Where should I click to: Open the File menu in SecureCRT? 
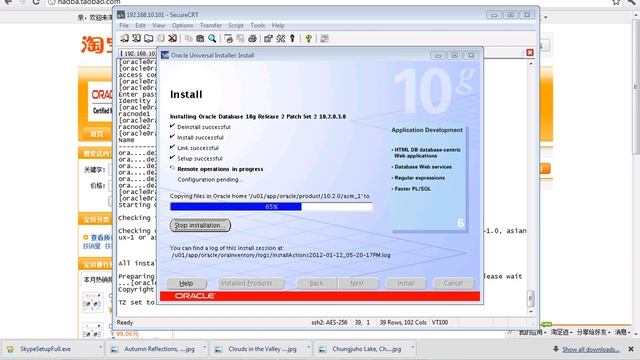[x=124, y=25]
